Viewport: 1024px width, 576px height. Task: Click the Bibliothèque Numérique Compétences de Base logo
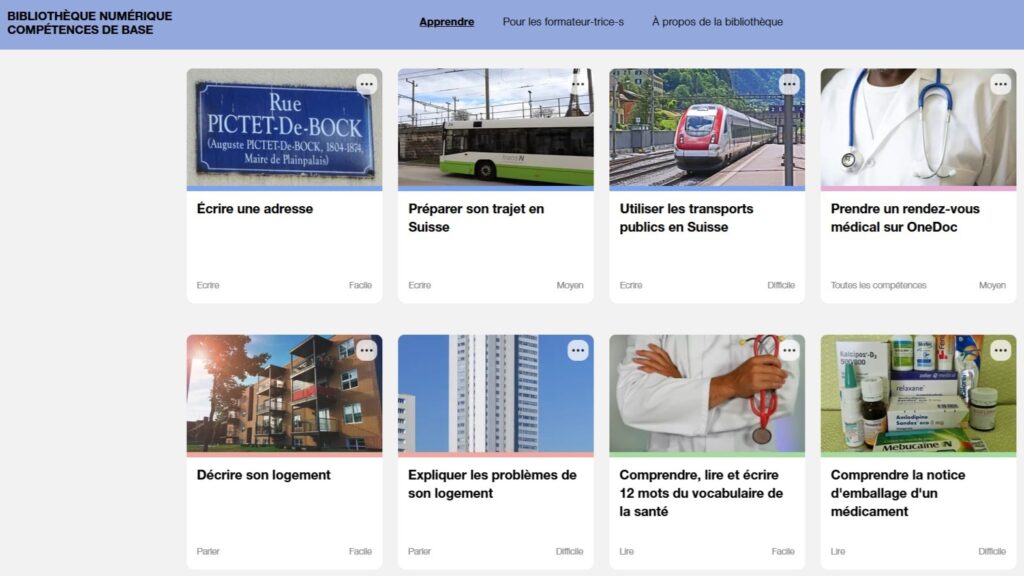point(89,23)
